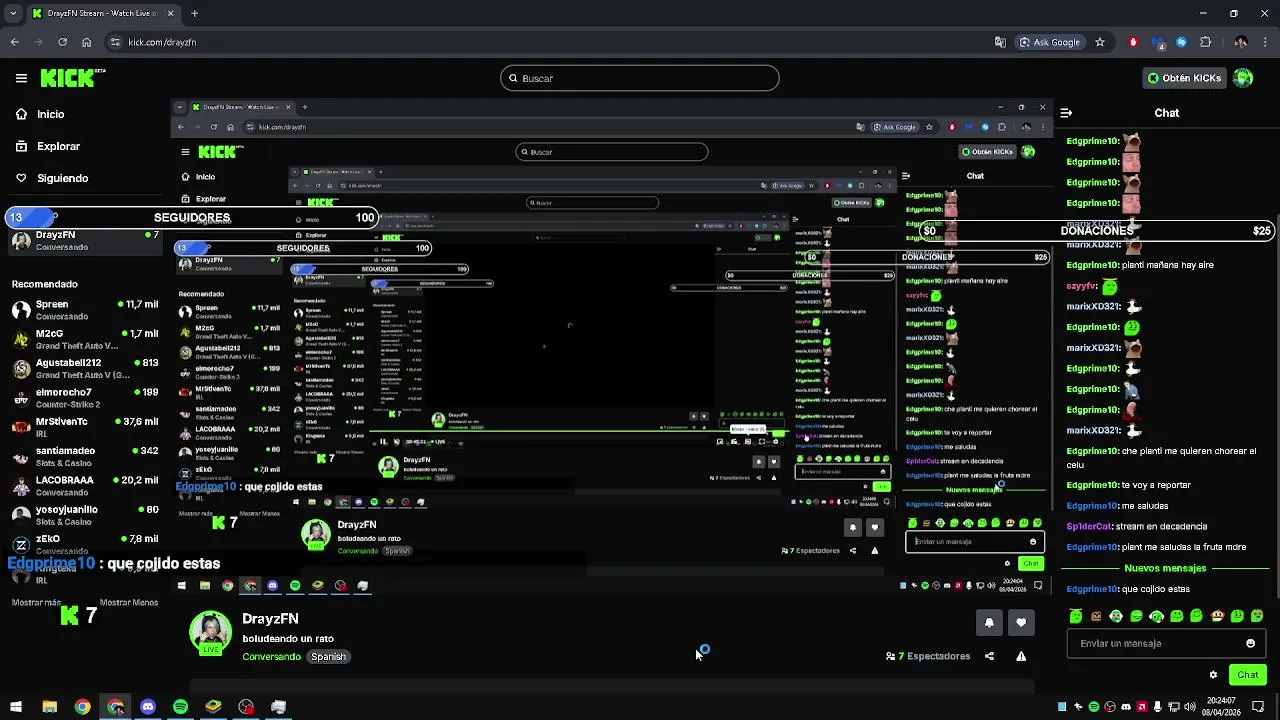The height and width of the screenshot is (720, 1280).
Task: Focus the Buscar search field
Action: 640,78
